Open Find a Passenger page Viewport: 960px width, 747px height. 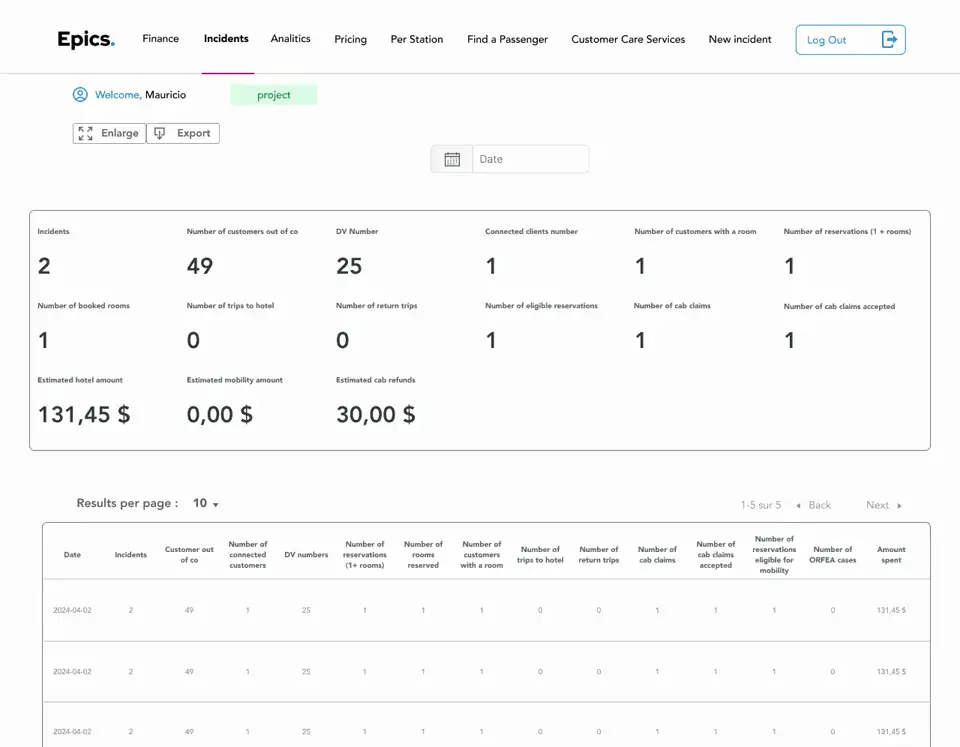(507, 40)
